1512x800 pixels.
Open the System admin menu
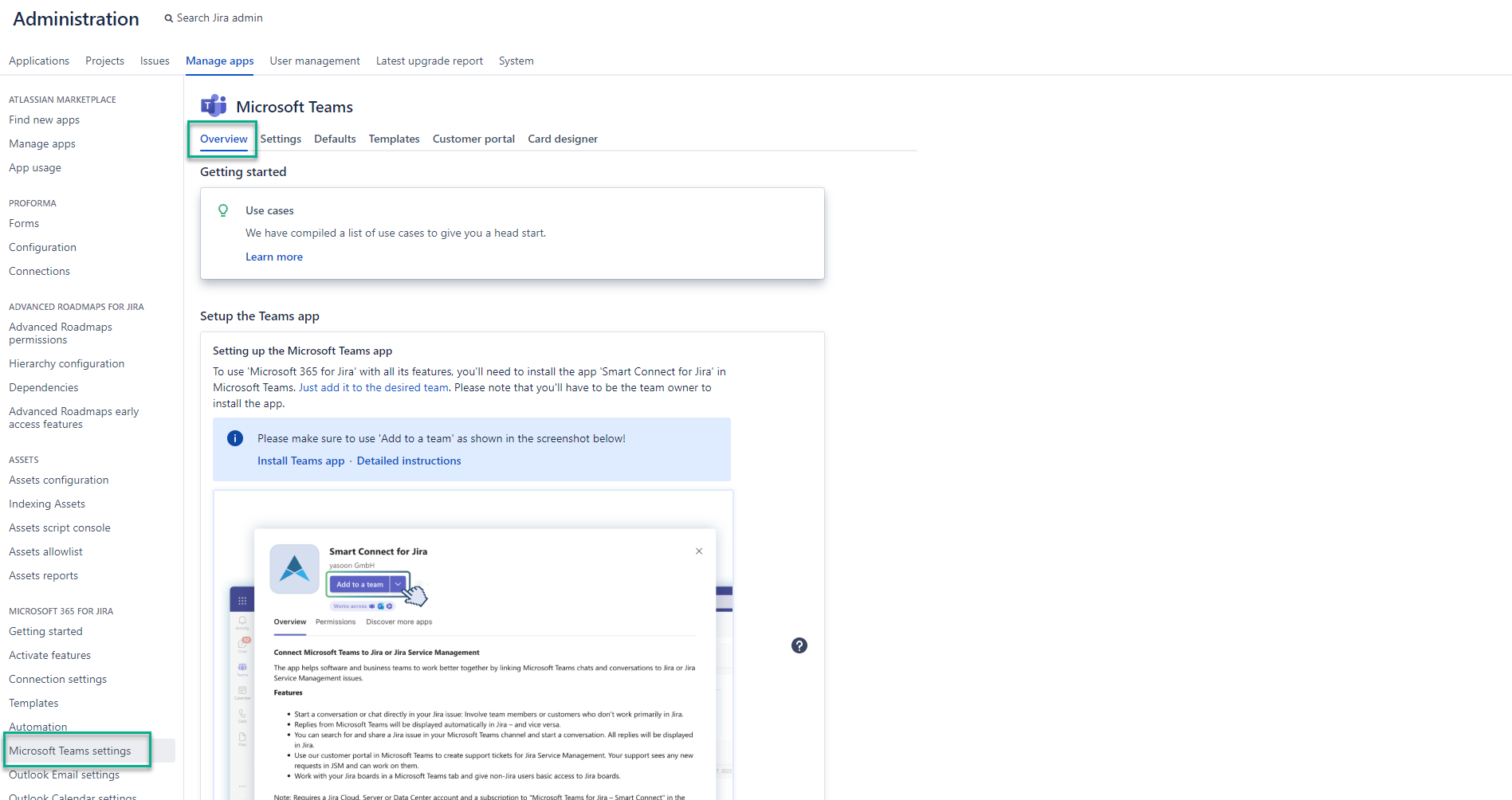tap(516, 61)
